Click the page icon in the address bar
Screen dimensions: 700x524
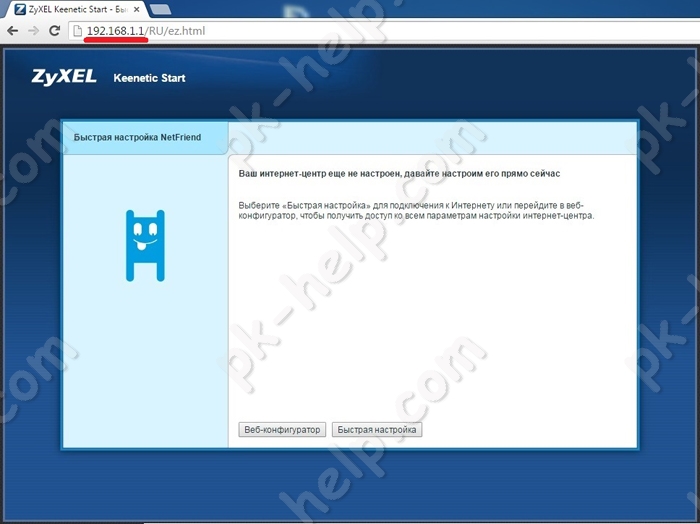[78, 31]
